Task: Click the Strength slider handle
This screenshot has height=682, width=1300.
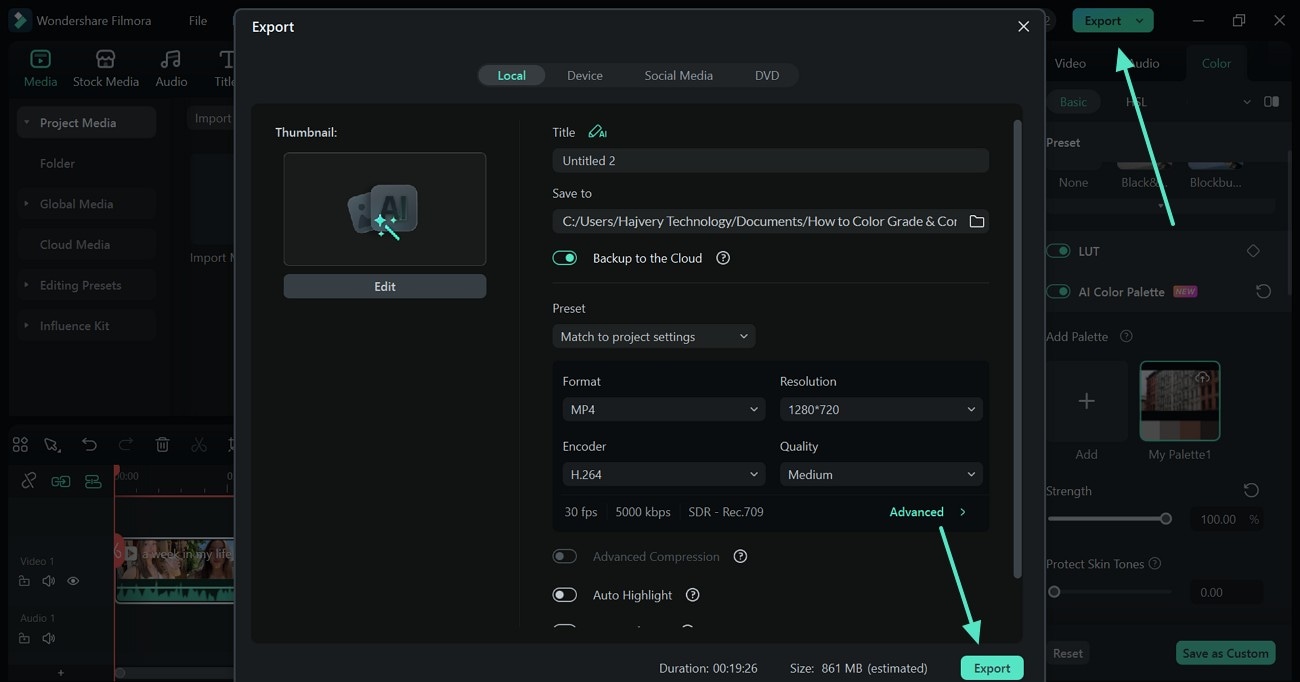Action: point(1165,519)
